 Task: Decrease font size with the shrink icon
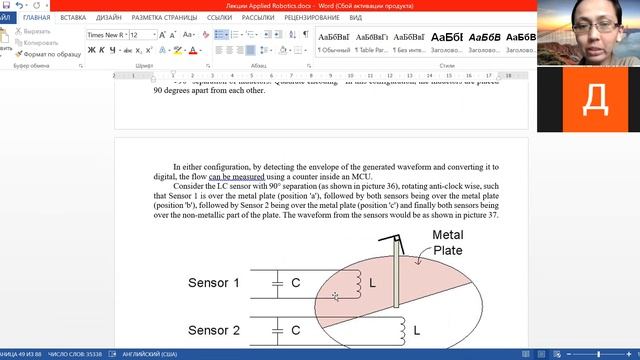173,35
